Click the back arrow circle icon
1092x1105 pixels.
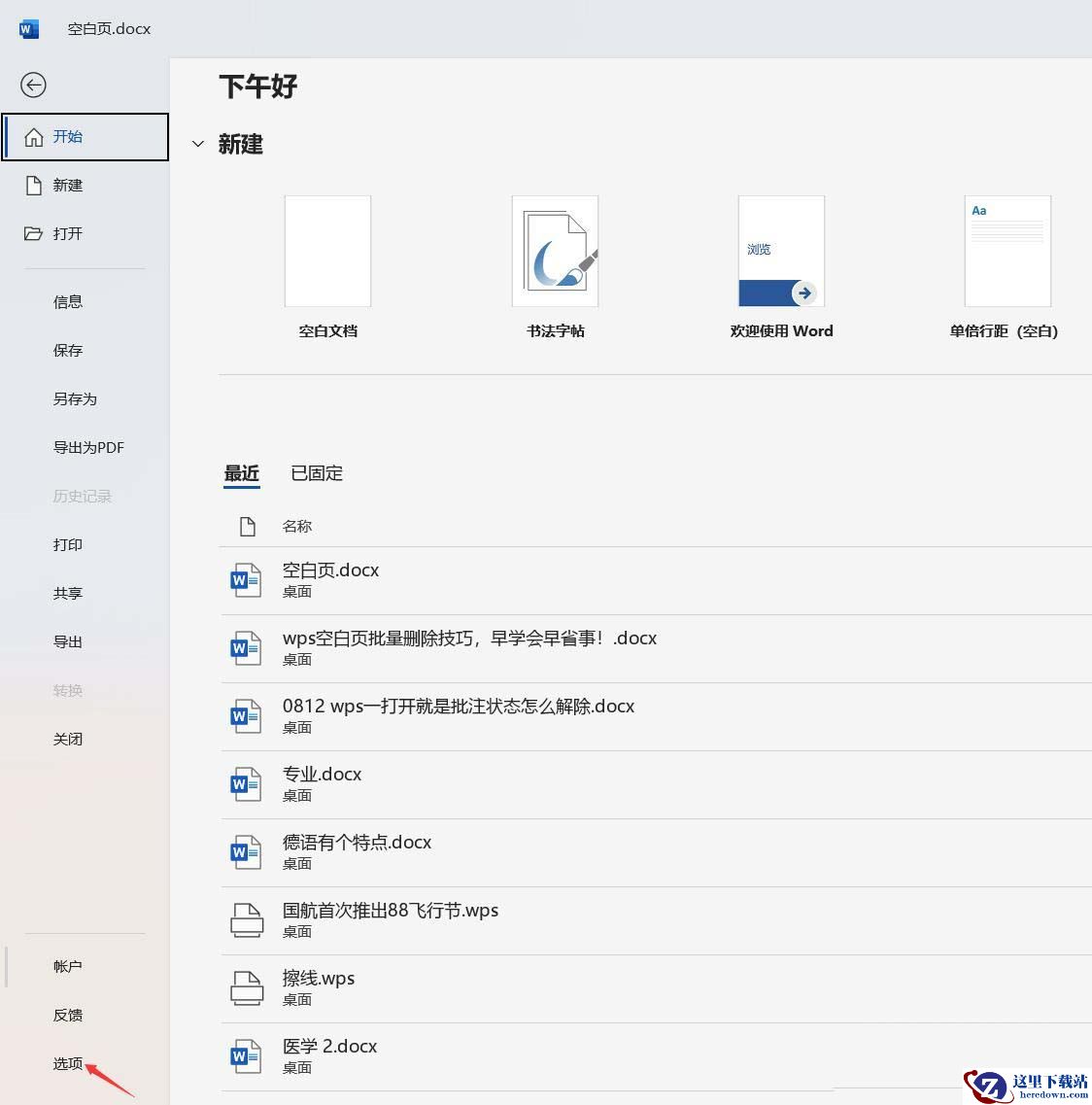coord(33,86)
